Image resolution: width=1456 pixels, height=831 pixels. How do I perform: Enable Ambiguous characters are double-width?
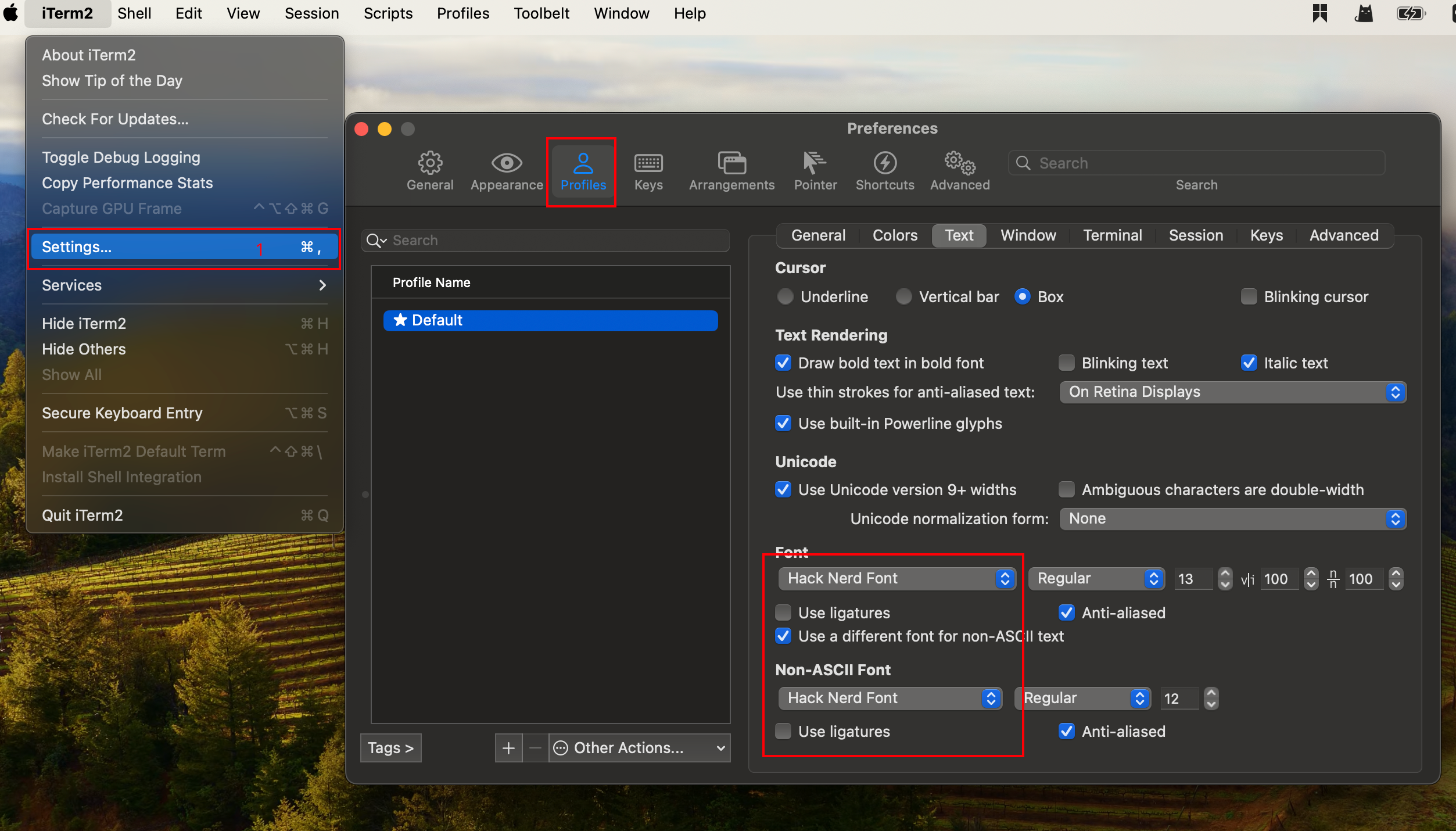(1066, 490)
